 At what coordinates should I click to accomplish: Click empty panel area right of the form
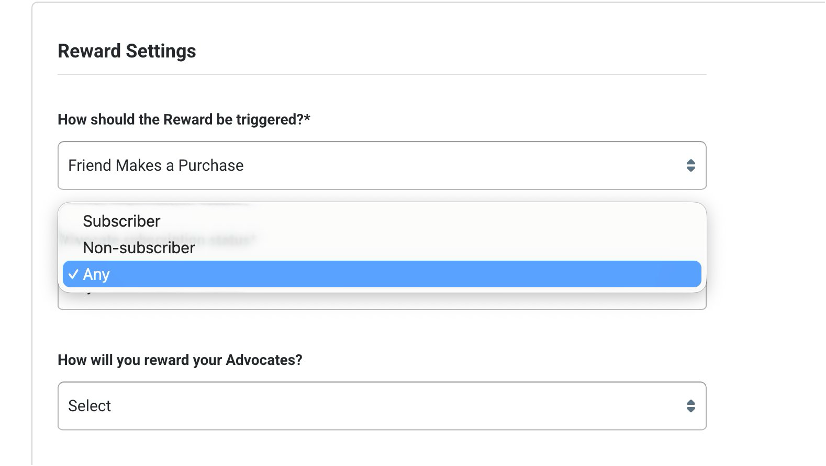765,250
